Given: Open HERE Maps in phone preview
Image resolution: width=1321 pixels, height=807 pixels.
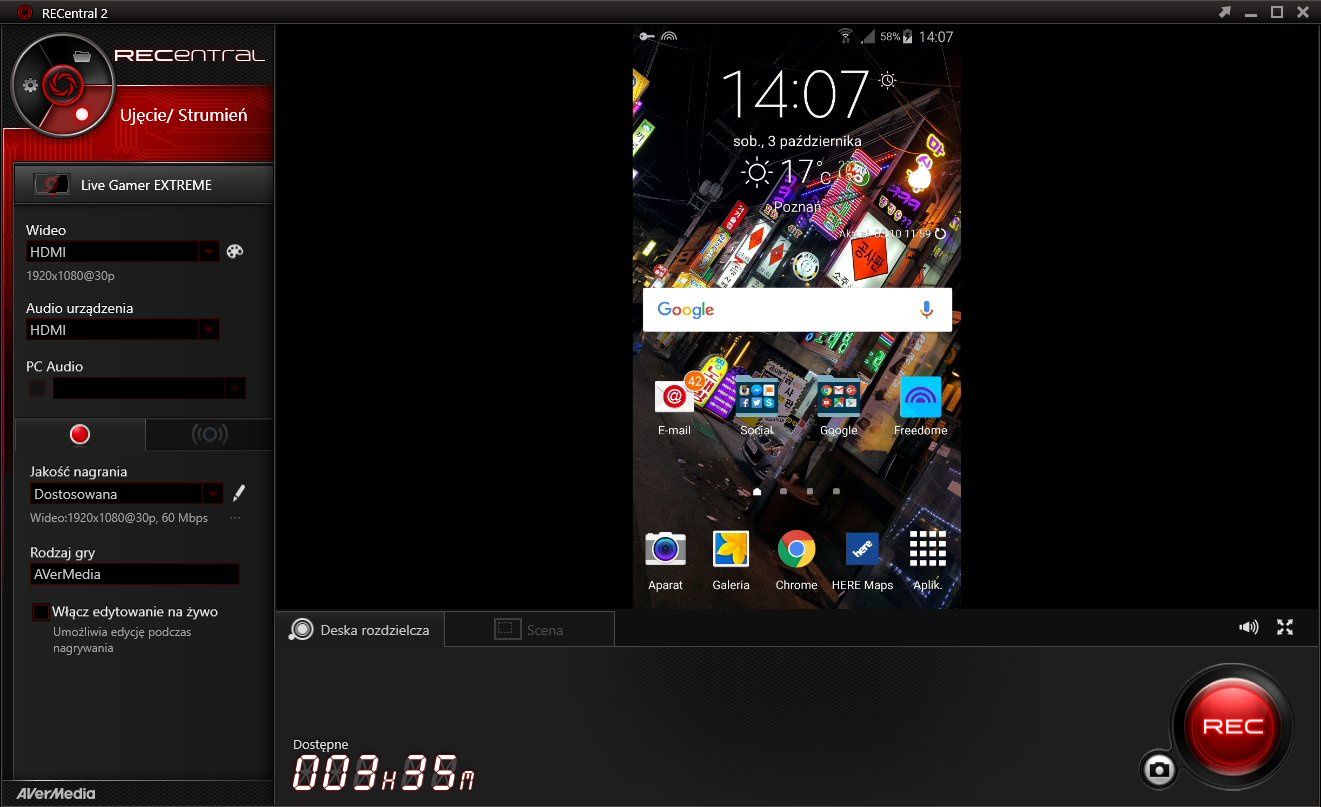Looking at the screenshot, I should coord(862,559).
